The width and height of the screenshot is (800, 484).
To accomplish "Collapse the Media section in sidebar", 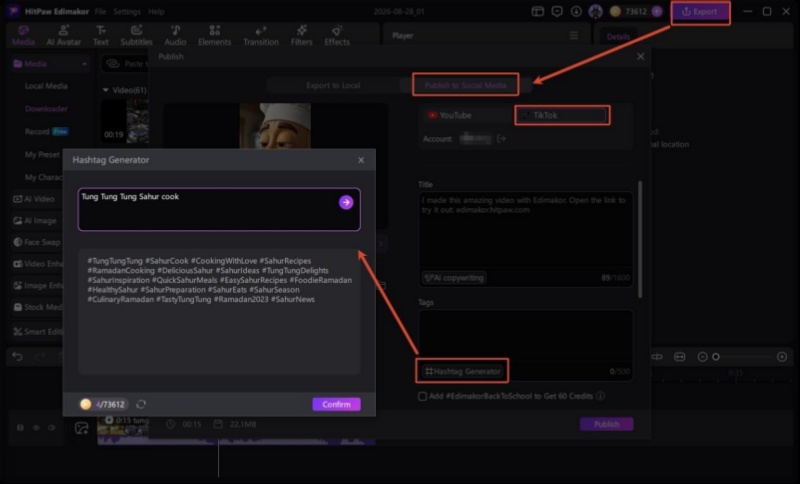I will pos(84,64).
